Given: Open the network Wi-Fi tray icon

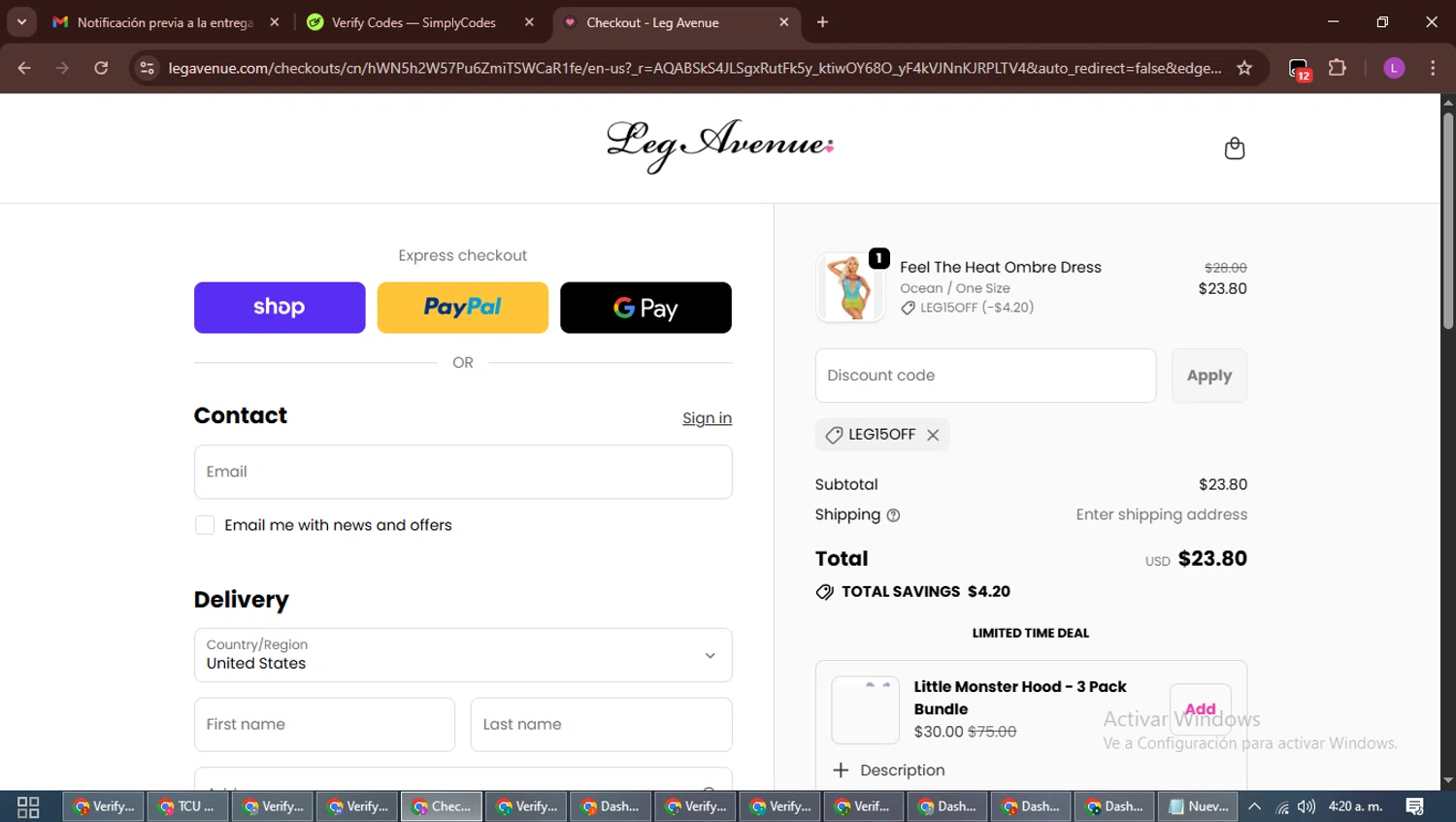Looking at the screenshot, I should click(1282, 806).
